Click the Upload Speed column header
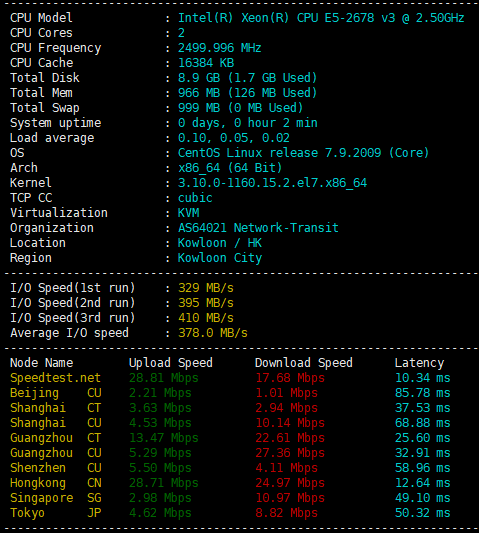Screen dimensions: 479x533 (x=171, y=363)
